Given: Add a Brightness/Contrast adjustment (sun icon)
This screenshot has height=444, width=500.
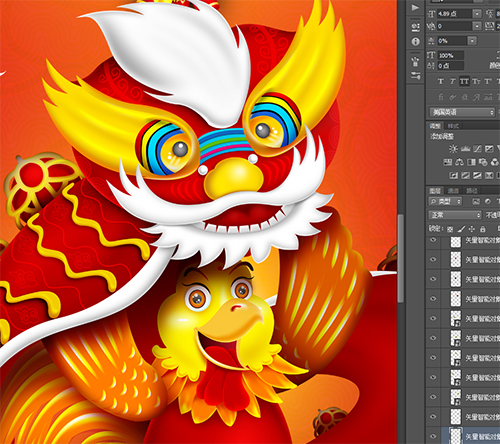Looking at the screenshot, I should (453, 149).
